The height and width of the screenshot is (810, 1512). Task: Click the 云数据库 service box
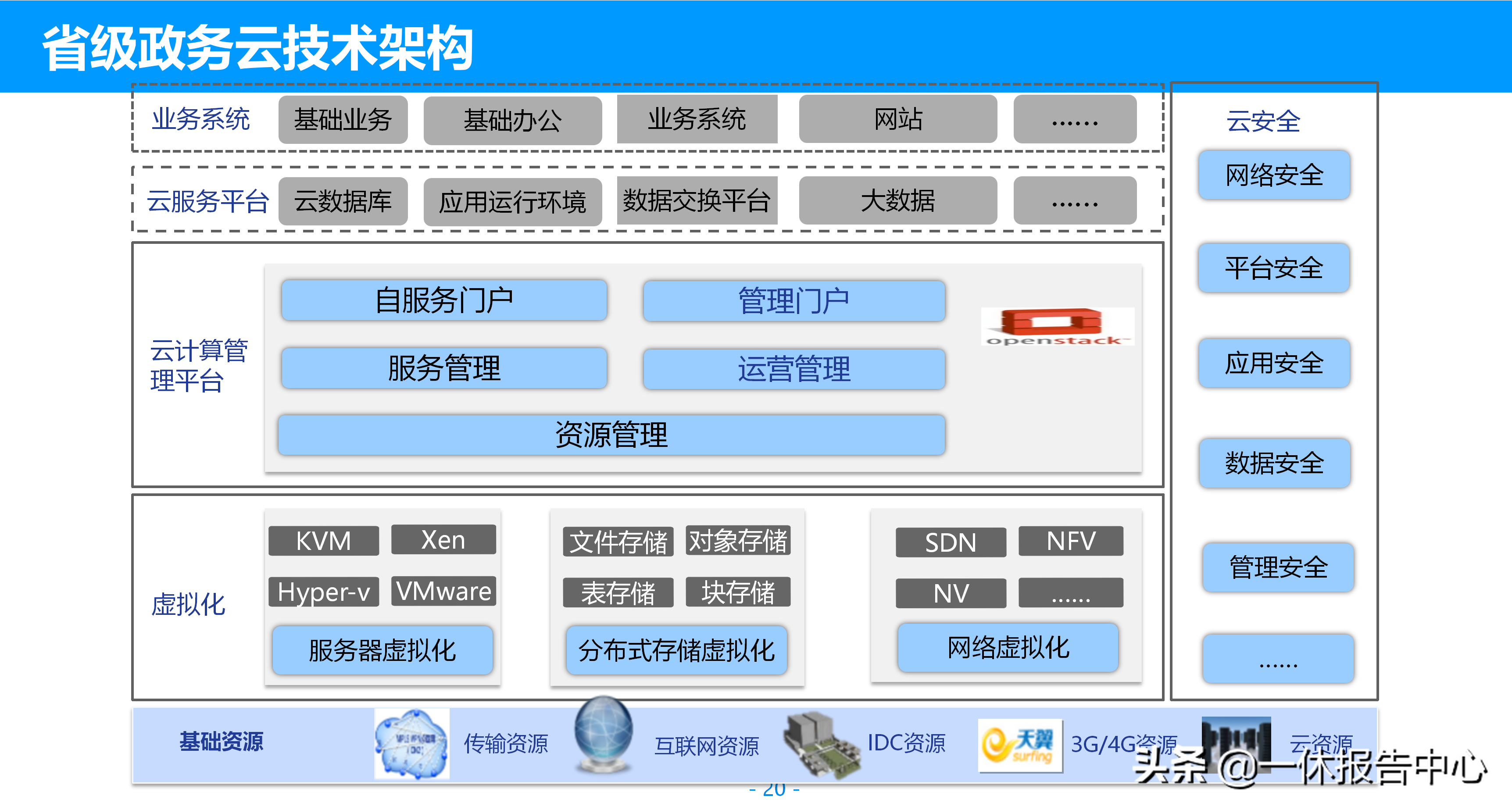(343, 201)
